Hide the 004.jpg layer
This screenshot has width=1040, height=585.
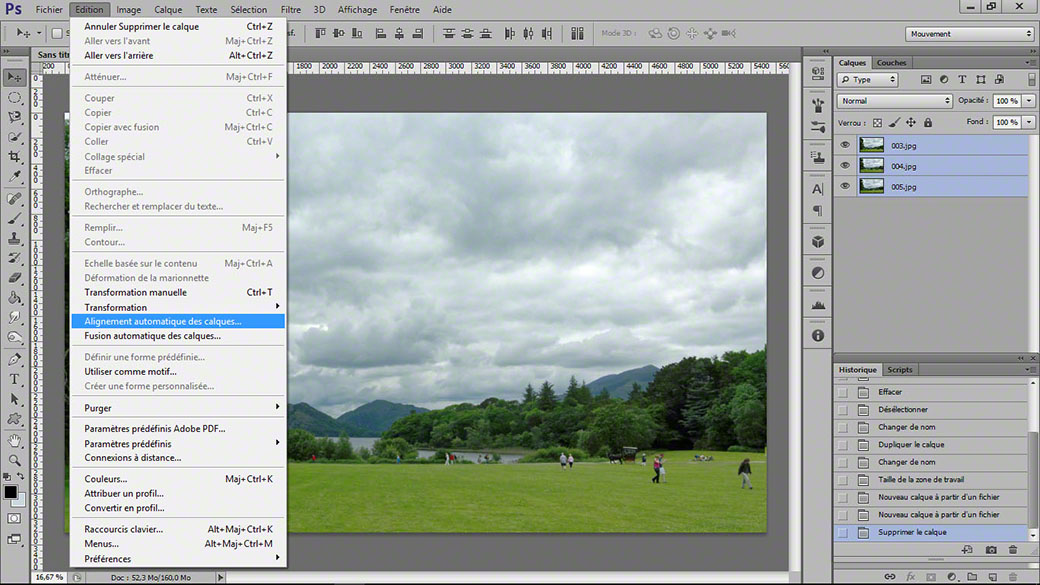click(844, 166)
